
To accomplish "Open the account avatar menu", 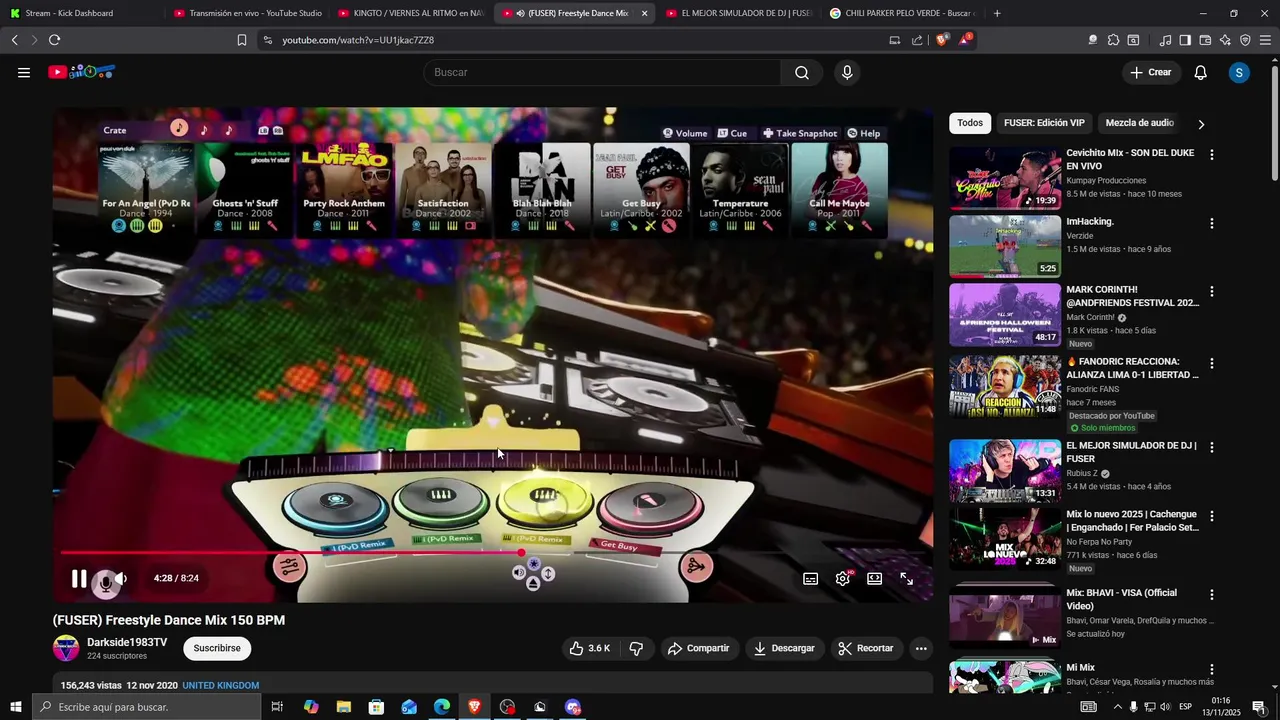I will pyautogui.click(x=1239, y=72).
